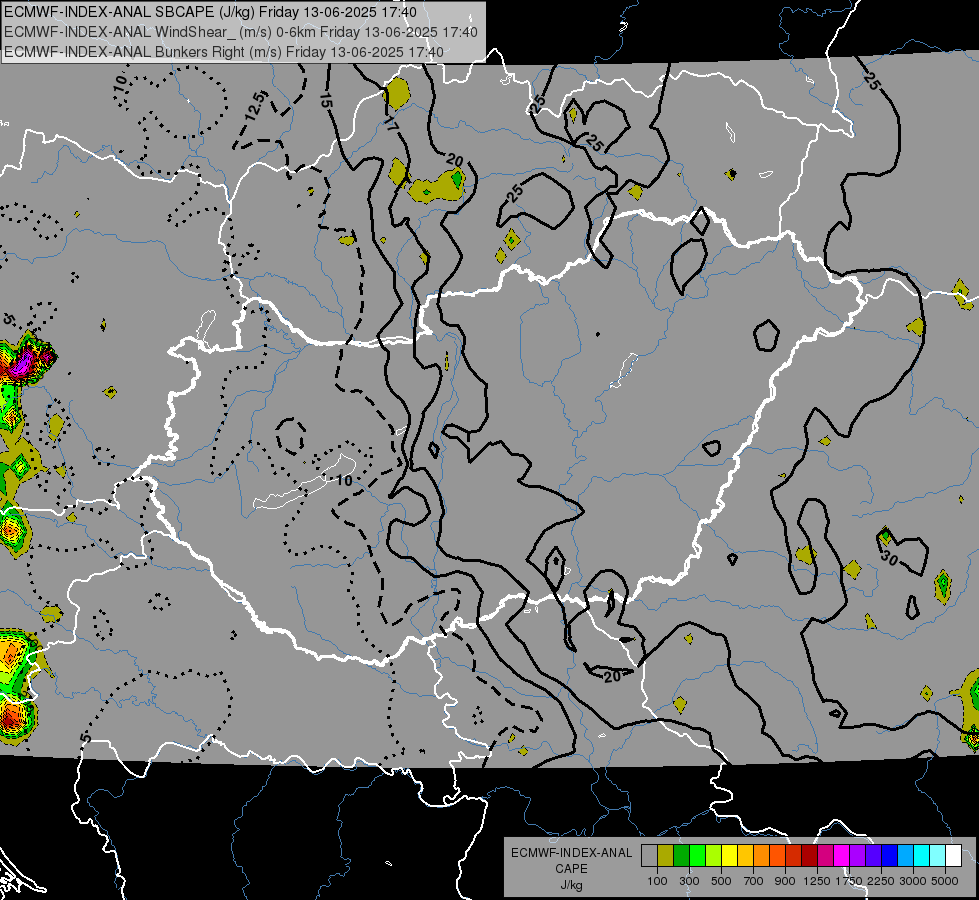Screen dimensions: 979x900
Task: Select the orange 700 legend swatch
Action: point(762,855)
